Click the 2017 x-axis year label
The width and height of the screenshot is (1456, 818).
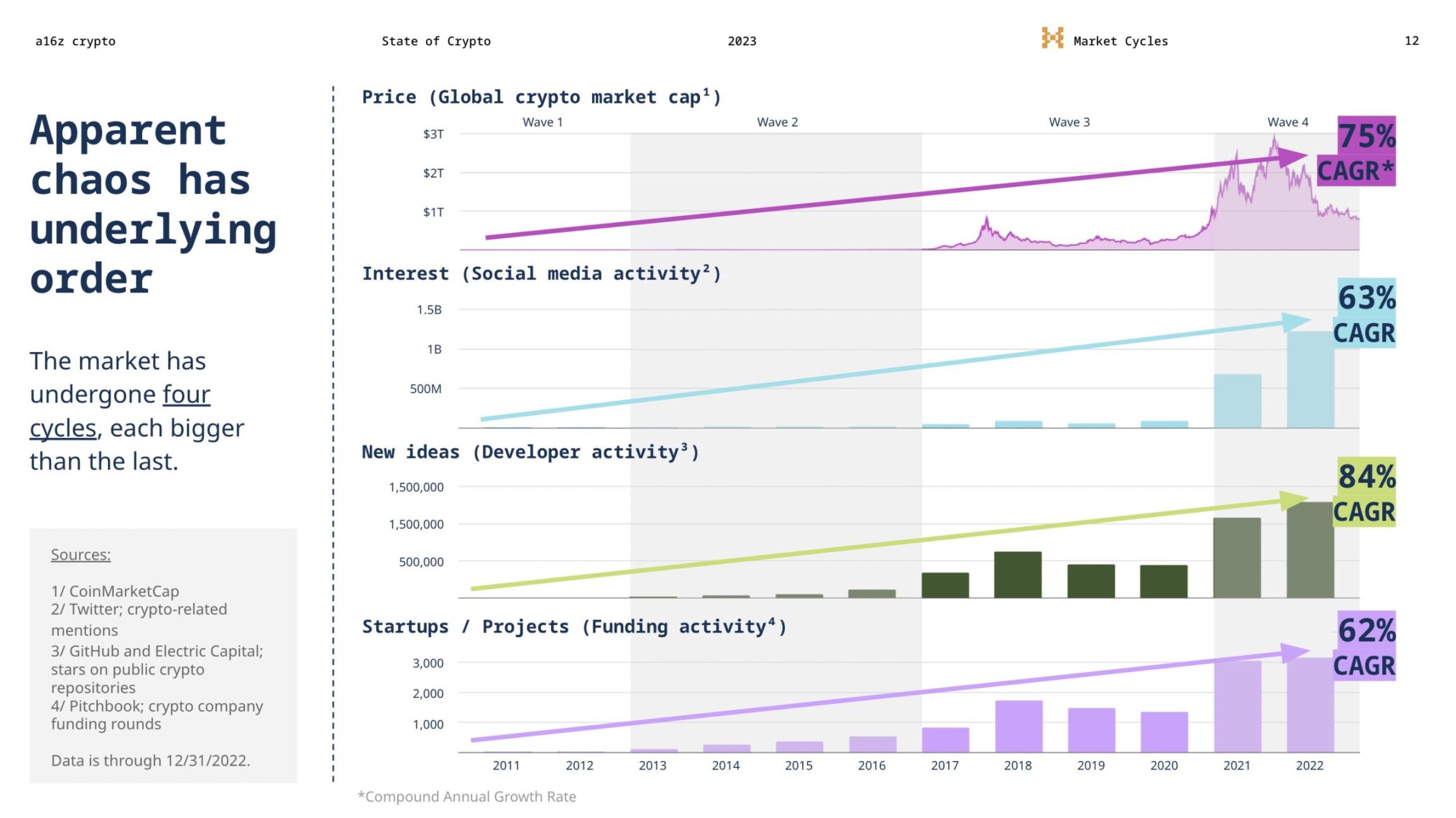tap(944, 766)
